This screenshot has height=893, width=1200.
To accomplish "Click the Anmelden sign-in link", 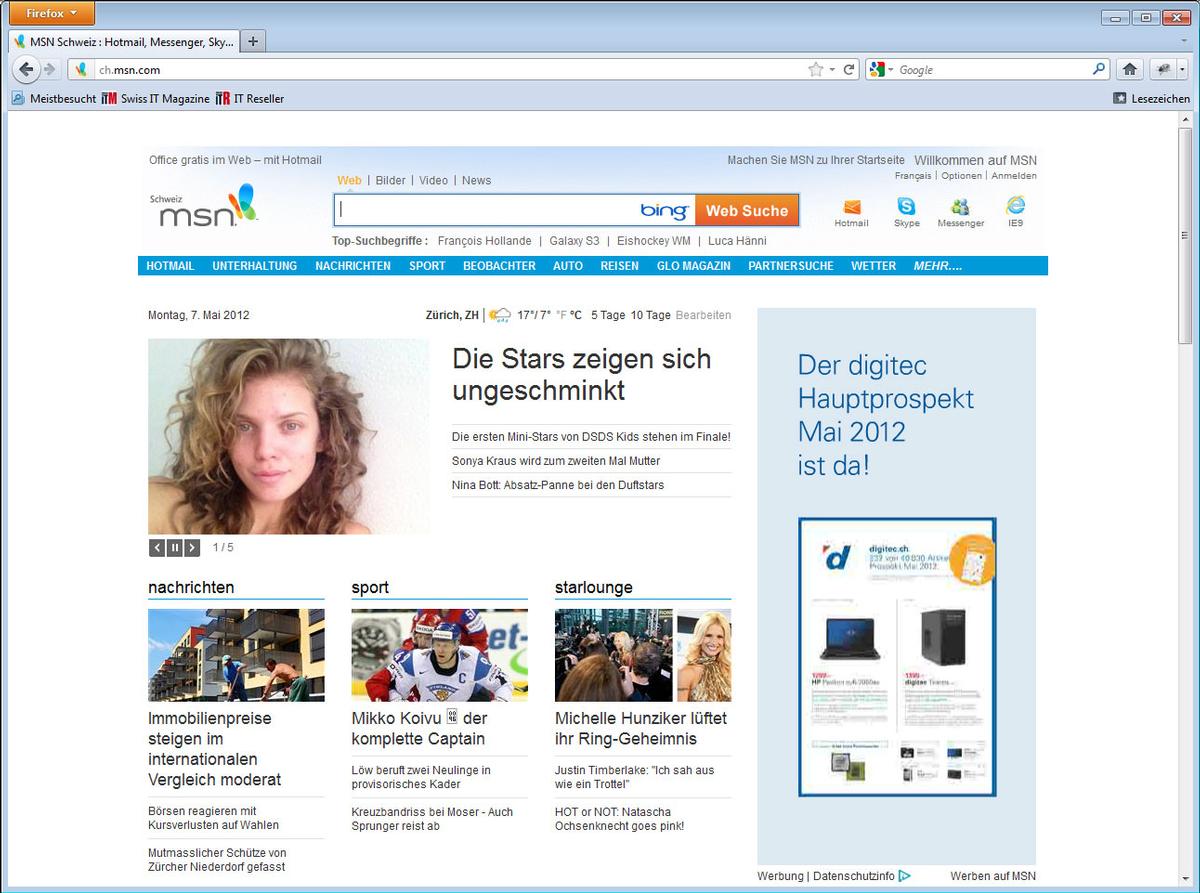I will (1014, 176).
